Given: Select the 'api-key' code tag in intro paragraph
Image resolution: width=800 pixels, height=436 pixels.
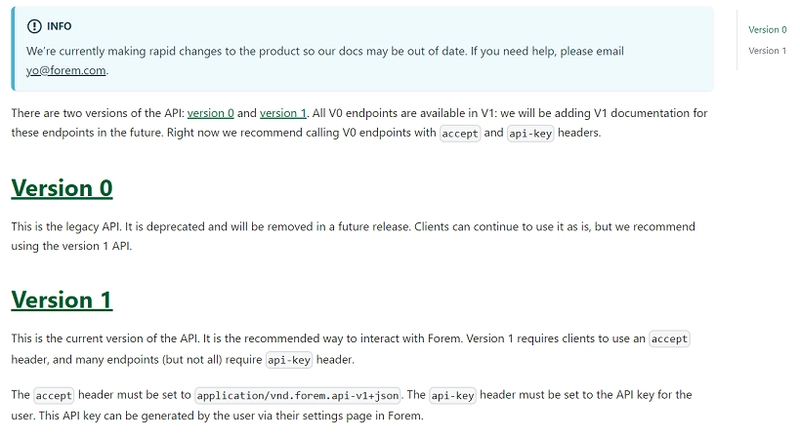Looking at the screenshot, I should click(530, 134).
